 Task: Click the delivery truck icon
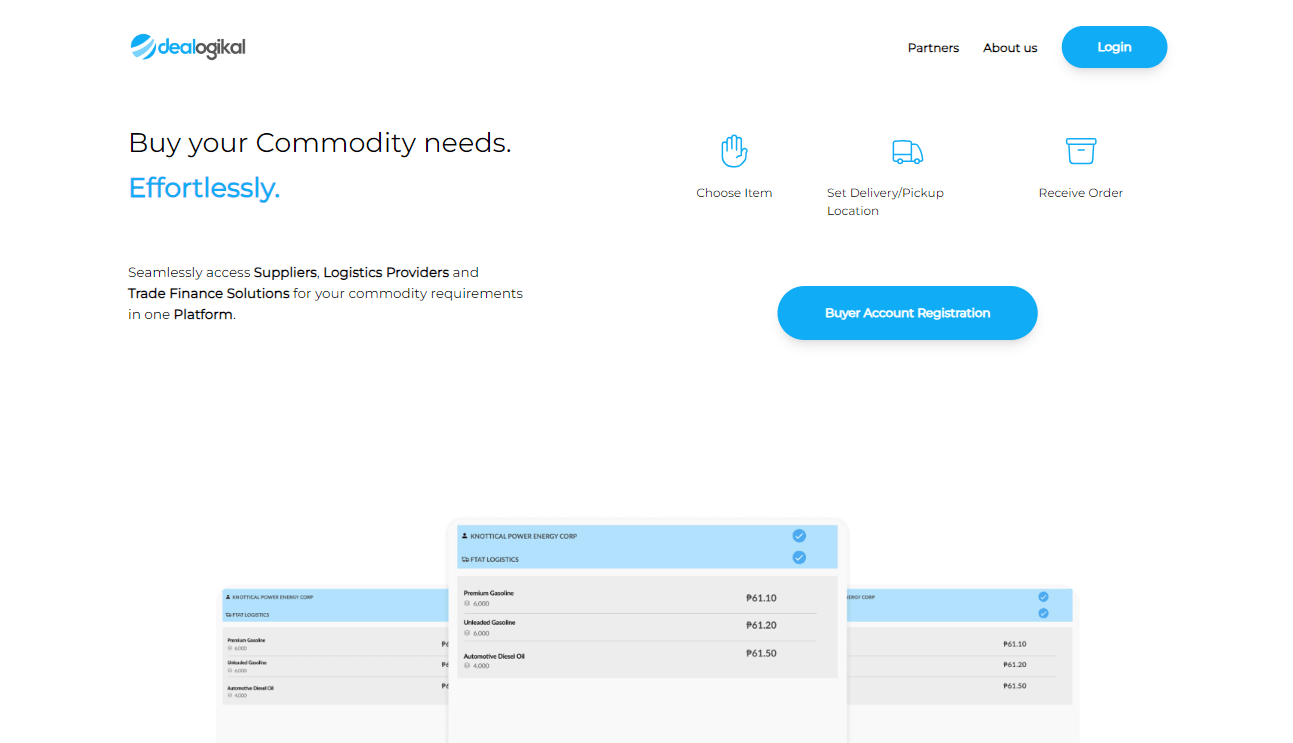(x=907, y=152)
